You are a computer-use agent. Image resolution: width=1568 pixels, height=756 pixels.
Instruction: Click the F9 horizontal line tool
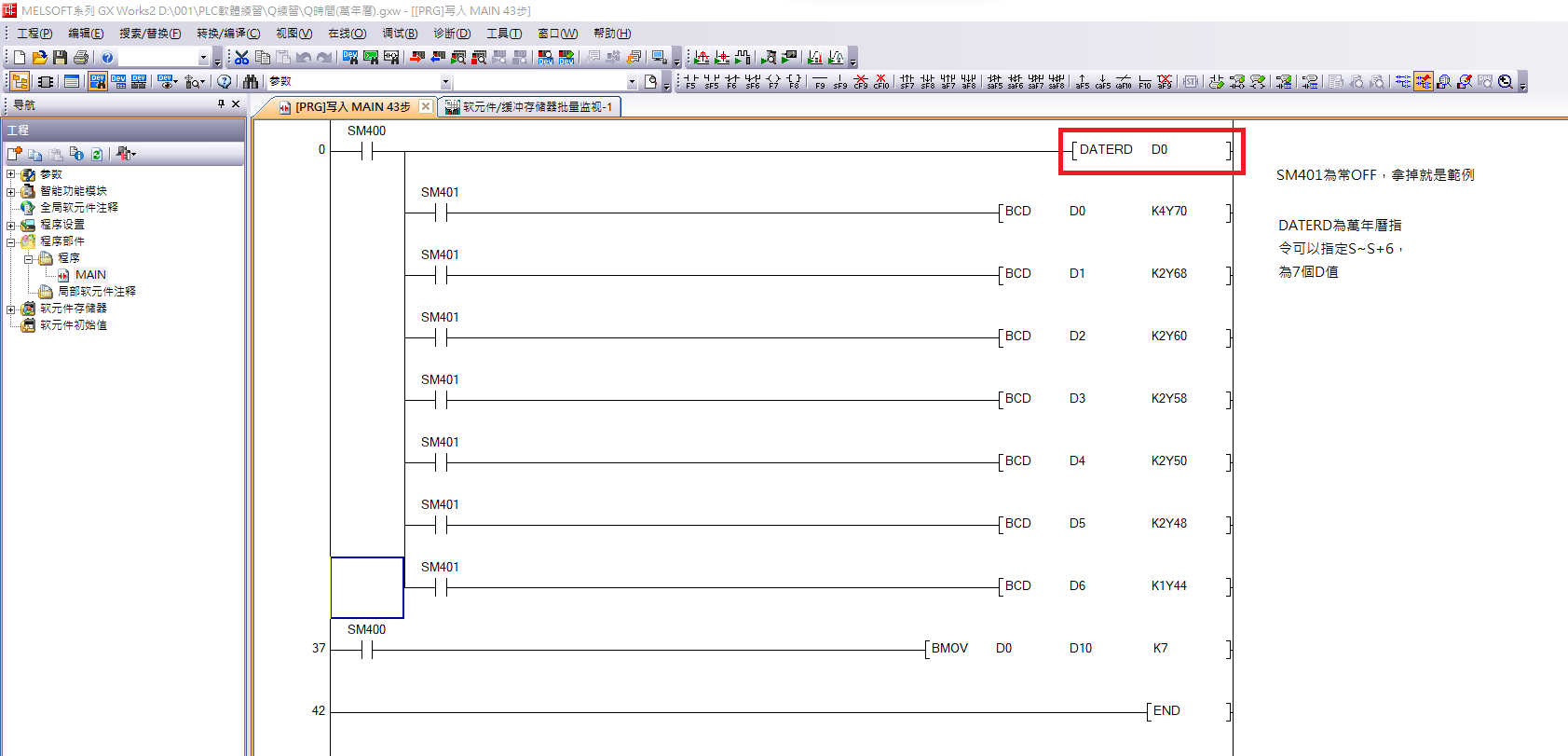[x=819, y=82]
